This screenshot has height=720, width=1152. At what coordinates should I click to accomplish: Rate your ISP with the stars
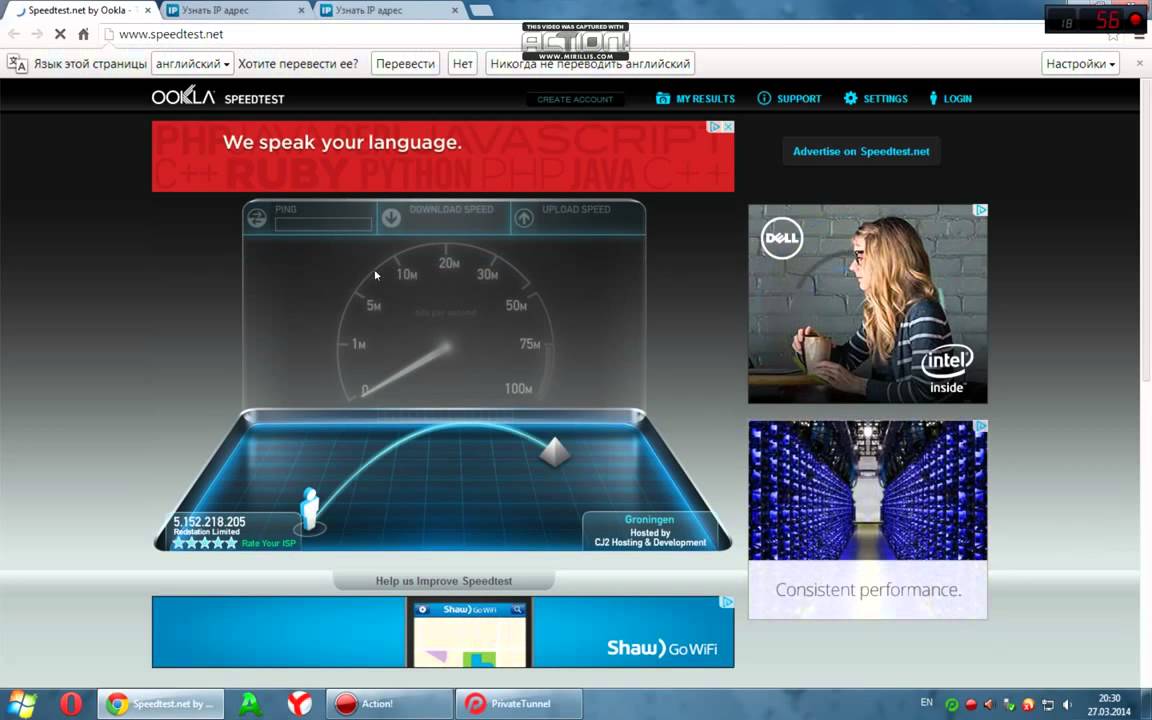coord(205,543)
